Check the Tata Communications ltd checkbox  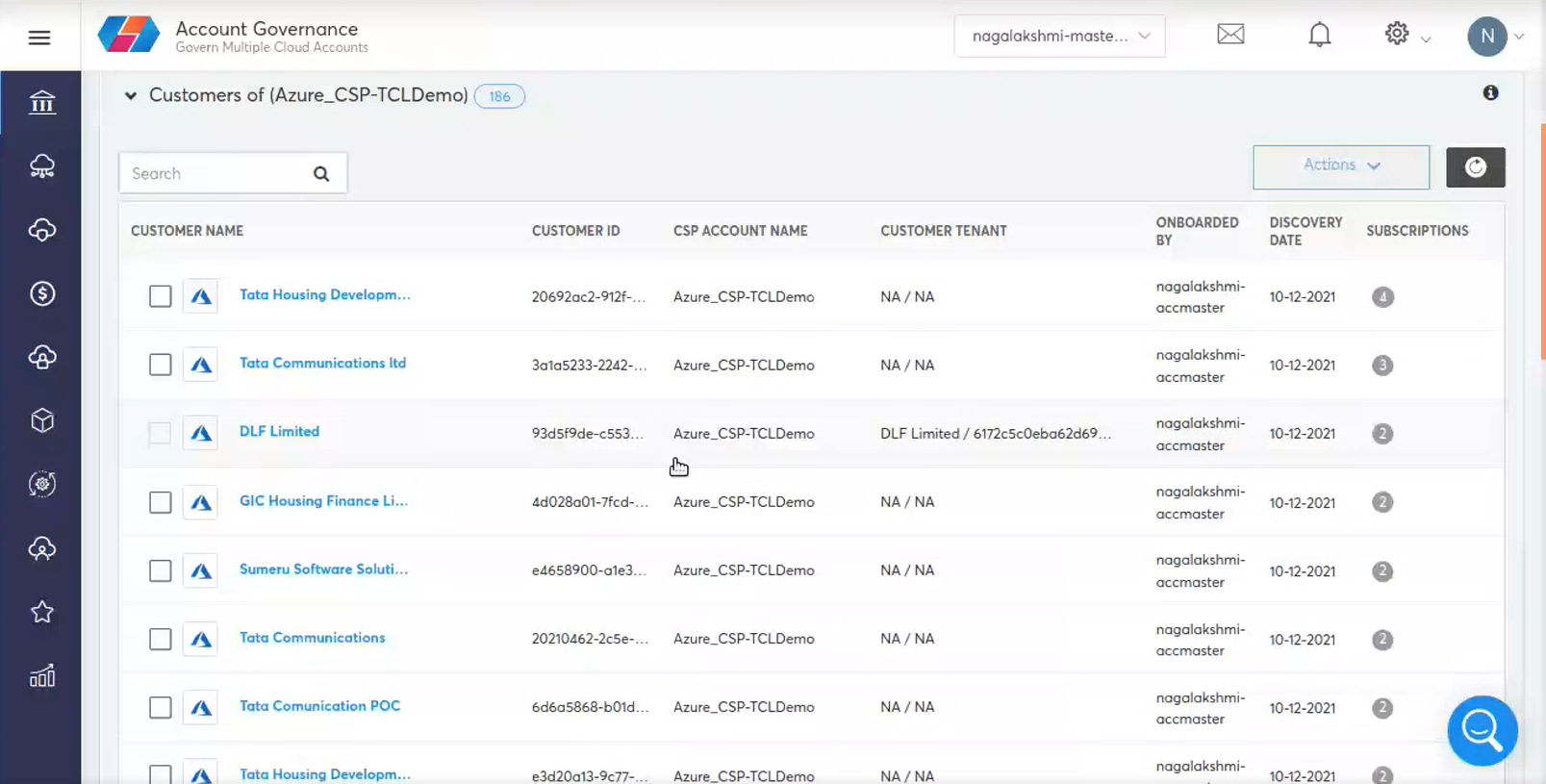[161, 365]
